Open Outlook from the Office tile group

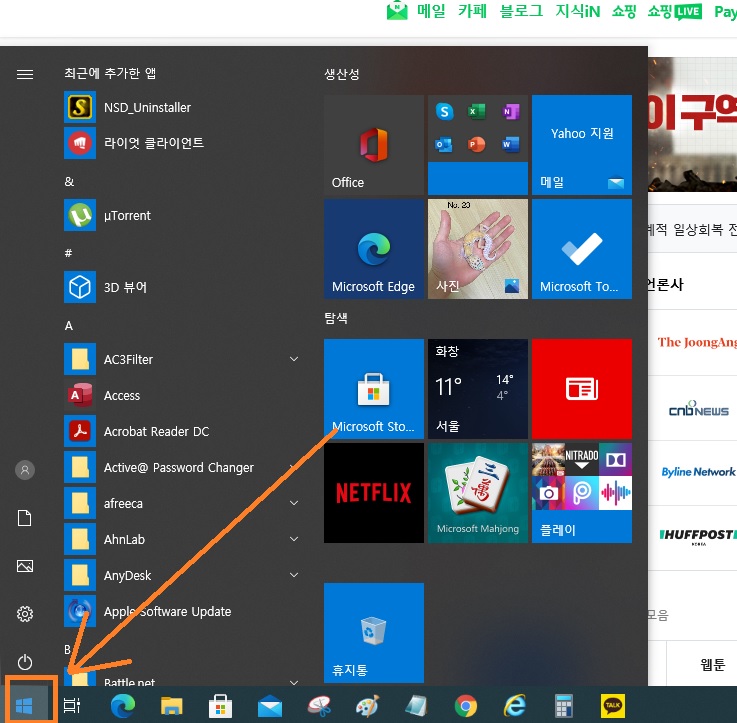[x=444, y=144]
